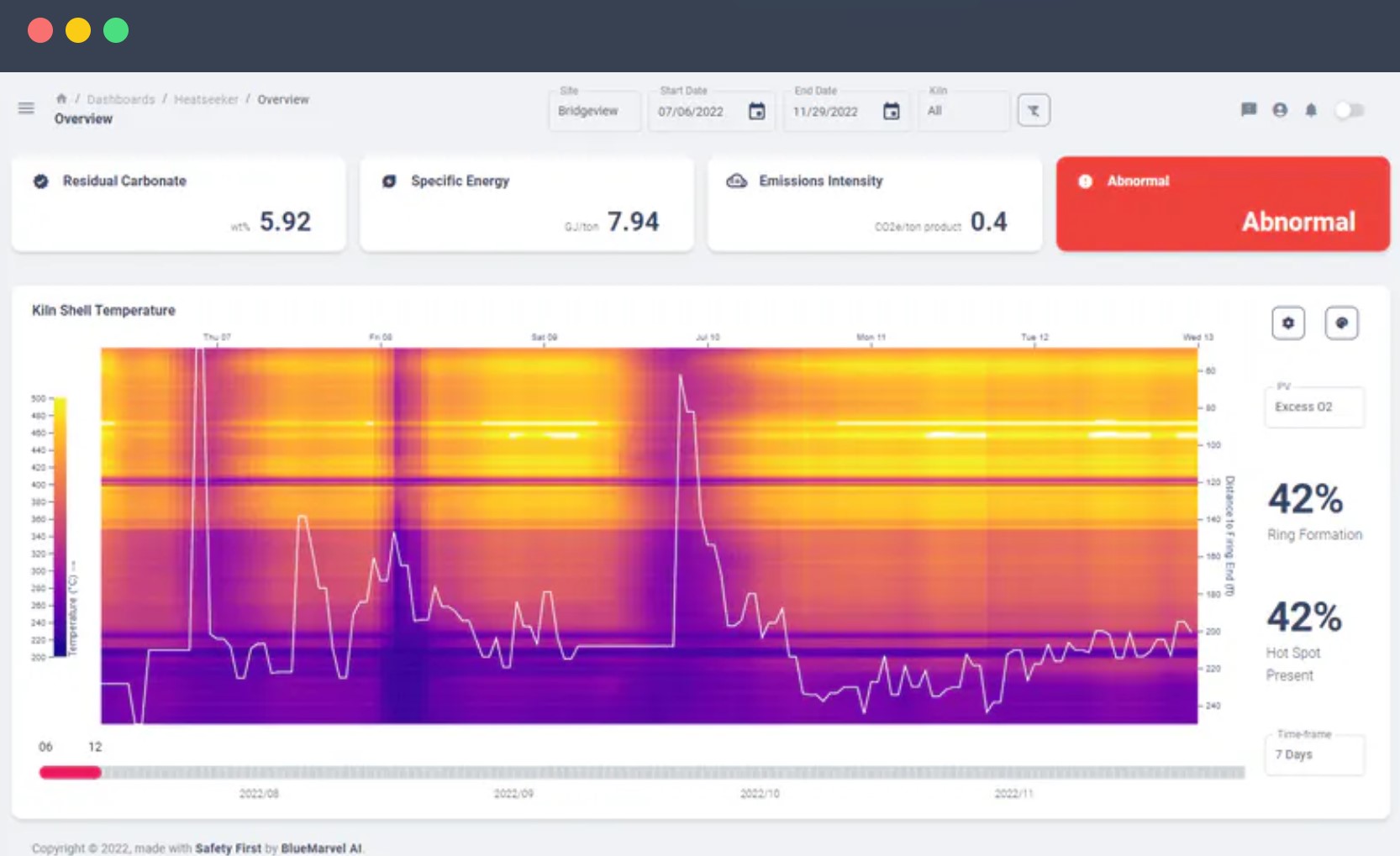Toggle the theme switch in header
Viewport: 1400px width, 856px height.
(x=1350, y=110)
